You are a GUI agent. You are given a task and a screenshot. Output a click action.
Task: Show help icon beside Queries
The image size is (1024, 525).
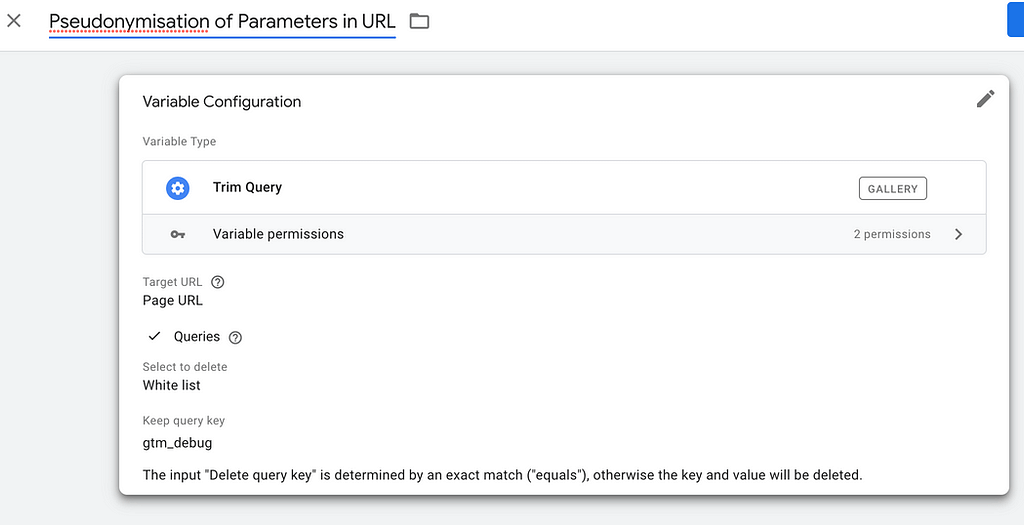[x=236, y=338]
